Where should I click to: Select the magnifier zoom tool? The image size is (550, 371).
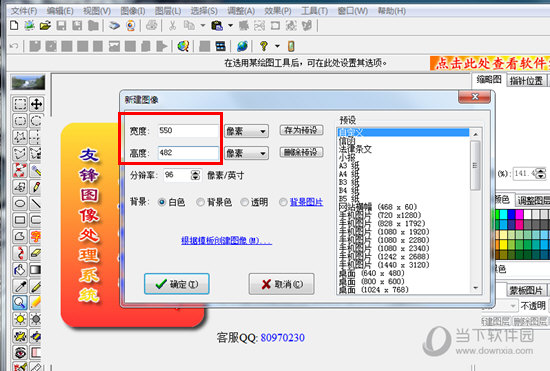coord(20,302)
